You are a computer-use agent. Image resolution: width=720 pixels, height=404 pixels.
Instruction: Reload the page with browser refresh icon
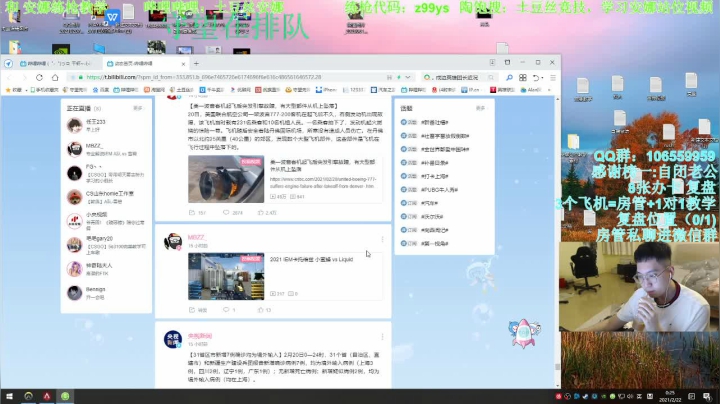[x=39, y=77]
